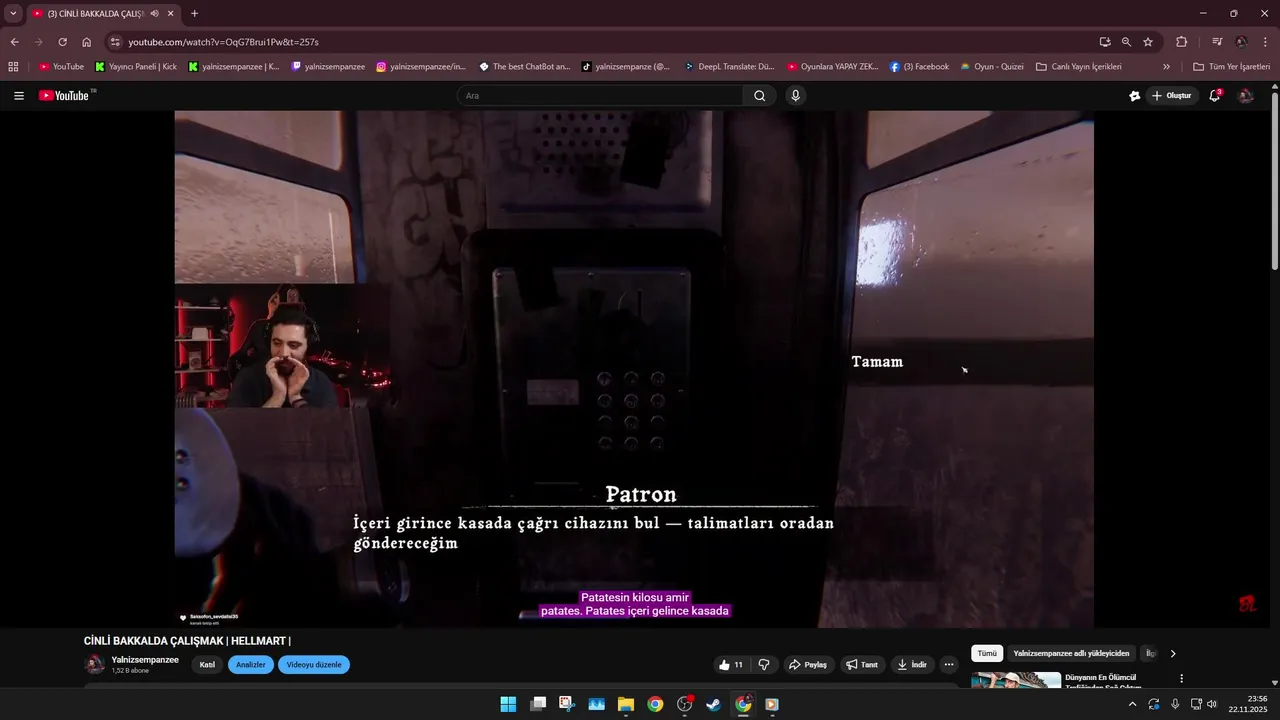Click the browser address bar URL
1280x720 pixels.
tap(223, 42)
